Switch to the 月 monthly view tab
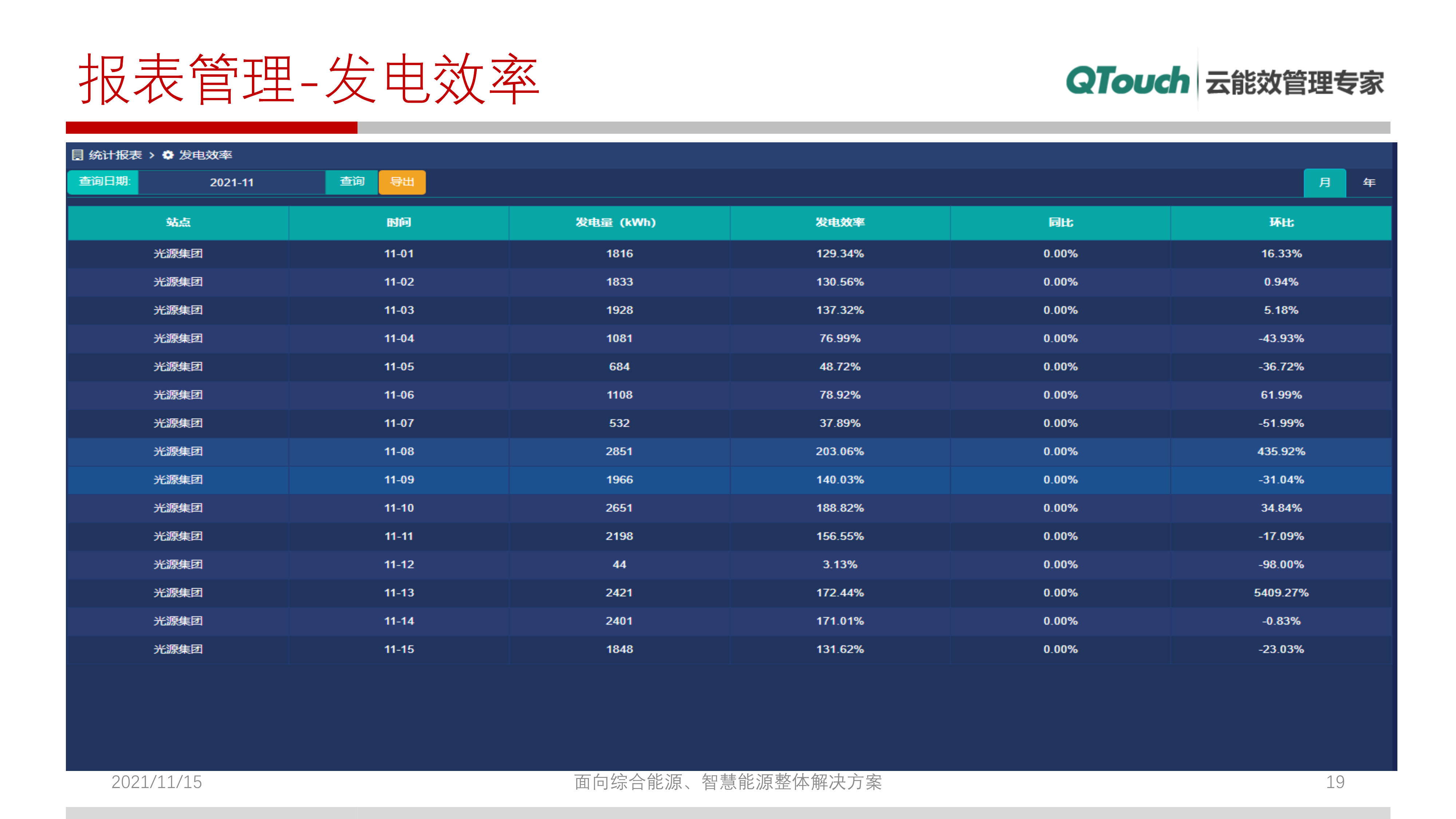 pos(1325,182)
